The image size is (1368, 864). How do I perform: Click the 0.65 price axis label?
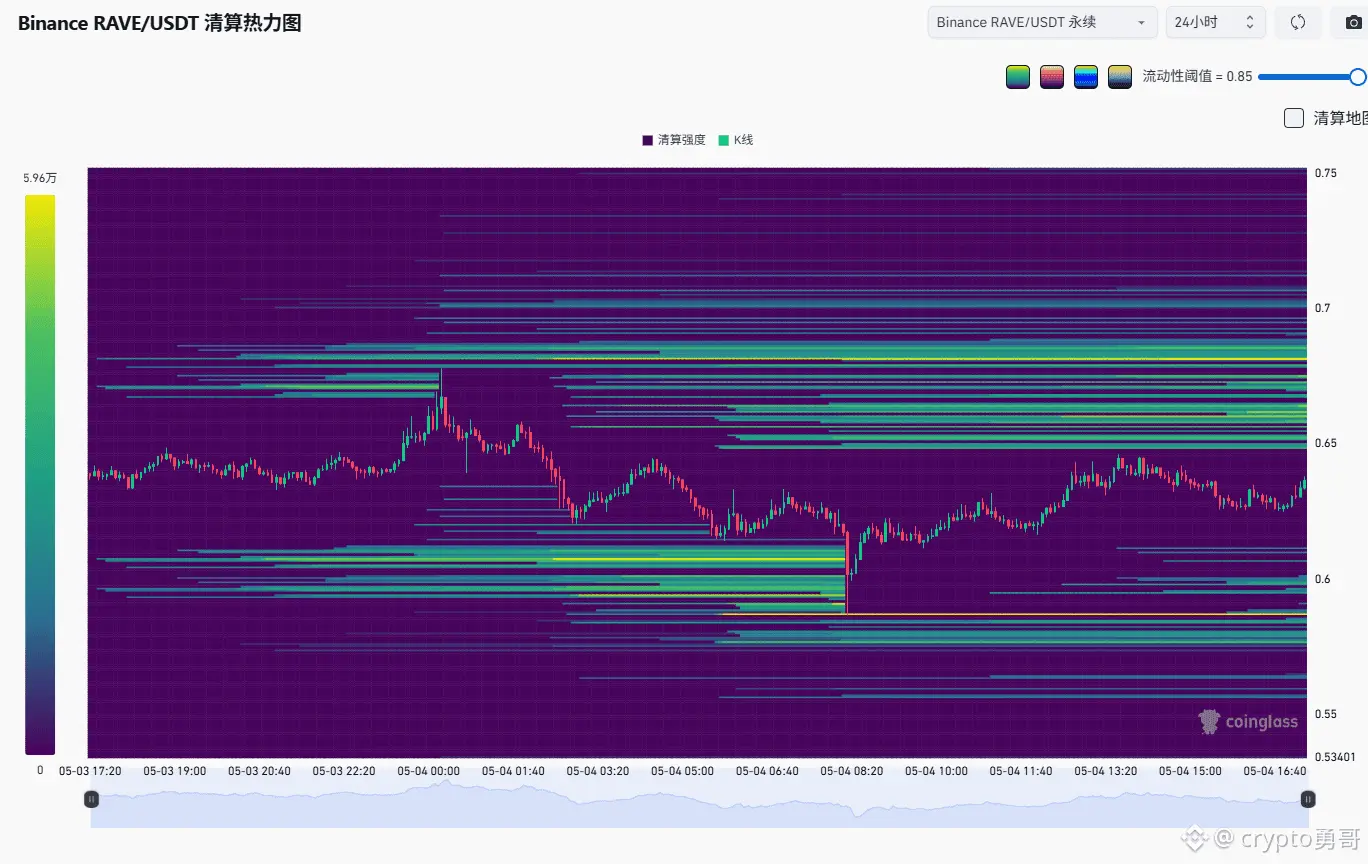[x=1325, y=443]
